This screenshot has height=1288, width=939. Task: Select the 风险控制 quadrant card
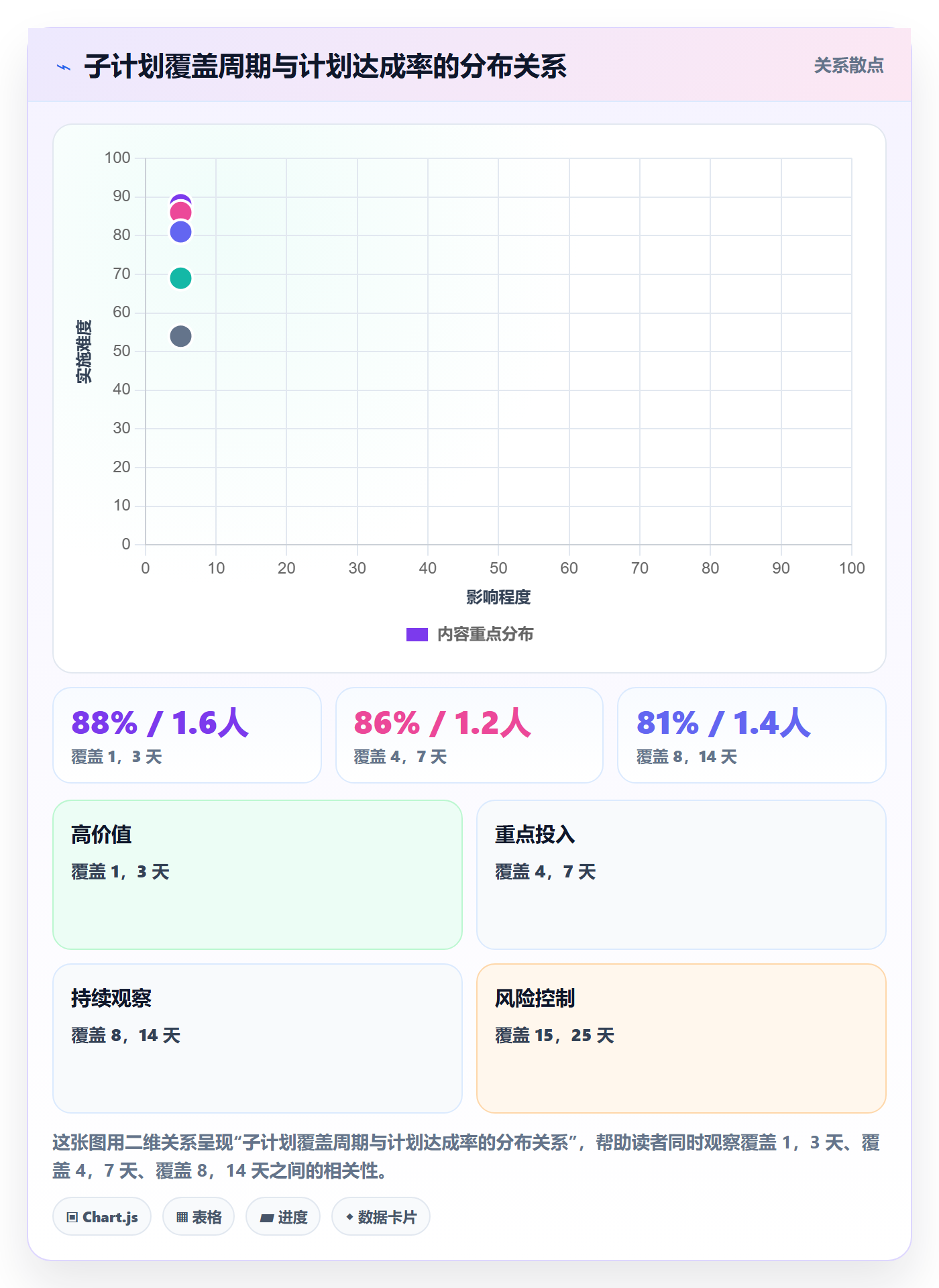tap(681, 1038)
